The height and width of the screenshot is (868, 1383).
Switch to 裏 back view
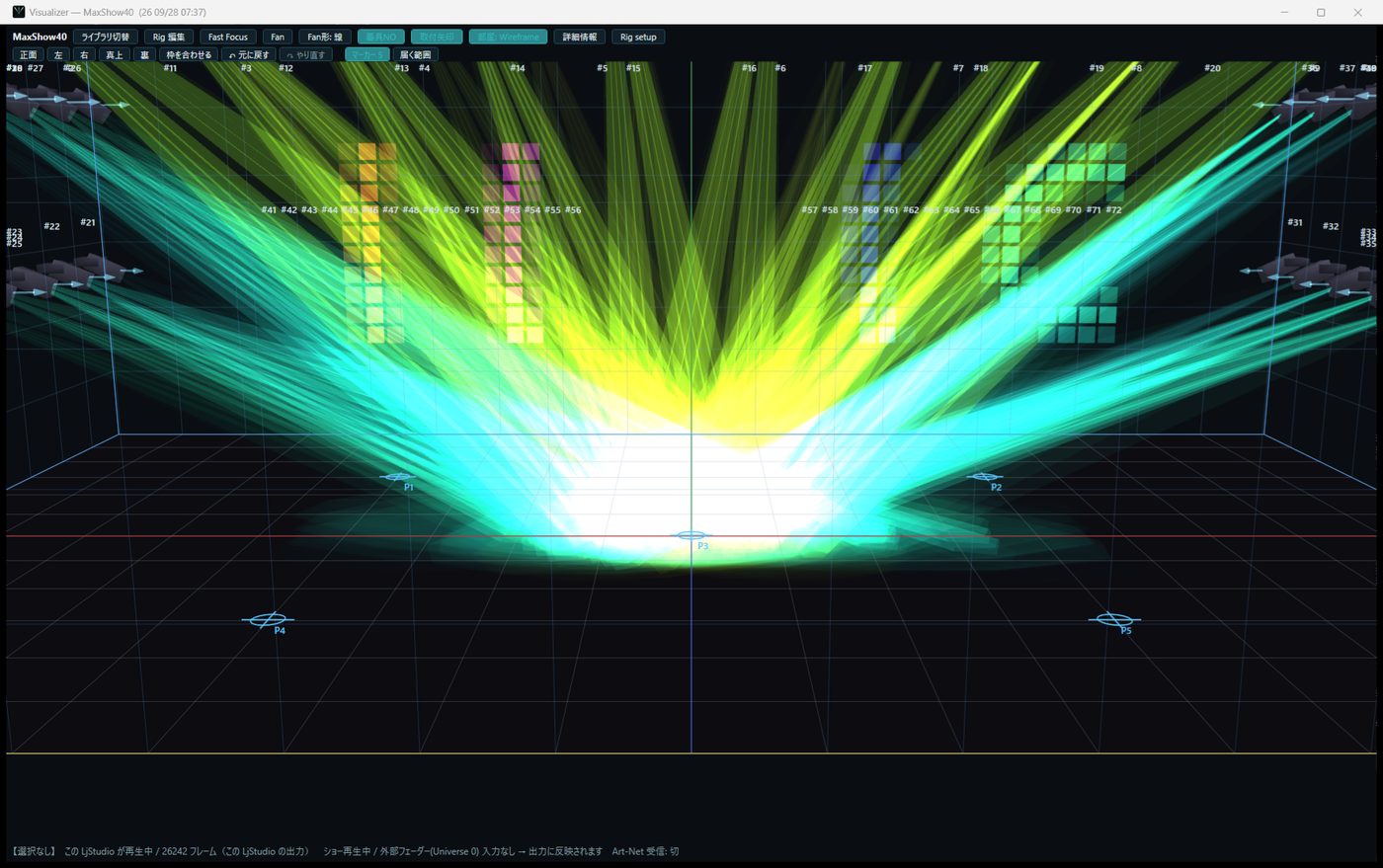[144, 54]
